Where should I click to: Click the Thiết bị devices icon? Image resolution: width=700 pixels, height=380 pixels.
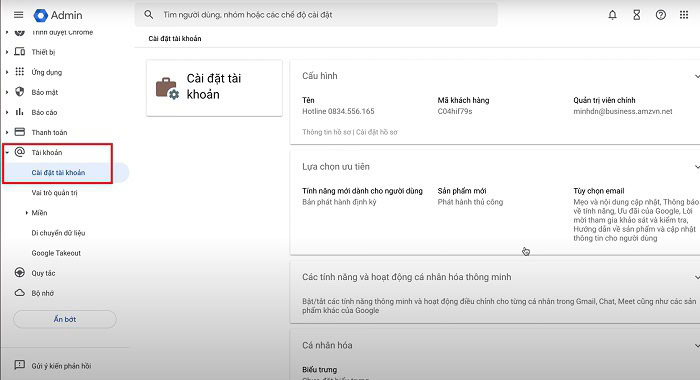click(20, 51)
